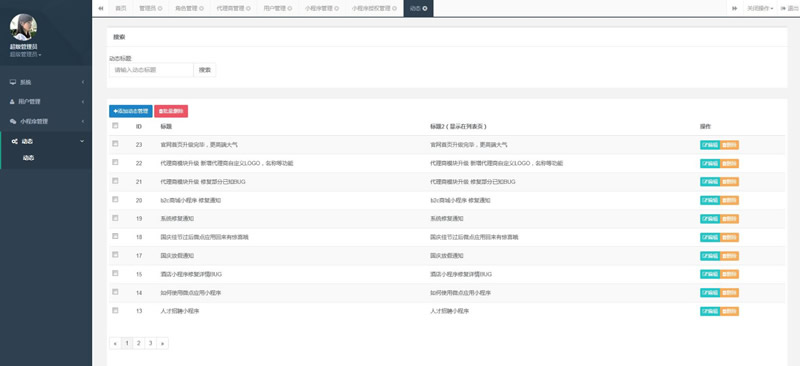800x366 pixels.
Task: Click the admin avatar picture
Action: [23, 27]
